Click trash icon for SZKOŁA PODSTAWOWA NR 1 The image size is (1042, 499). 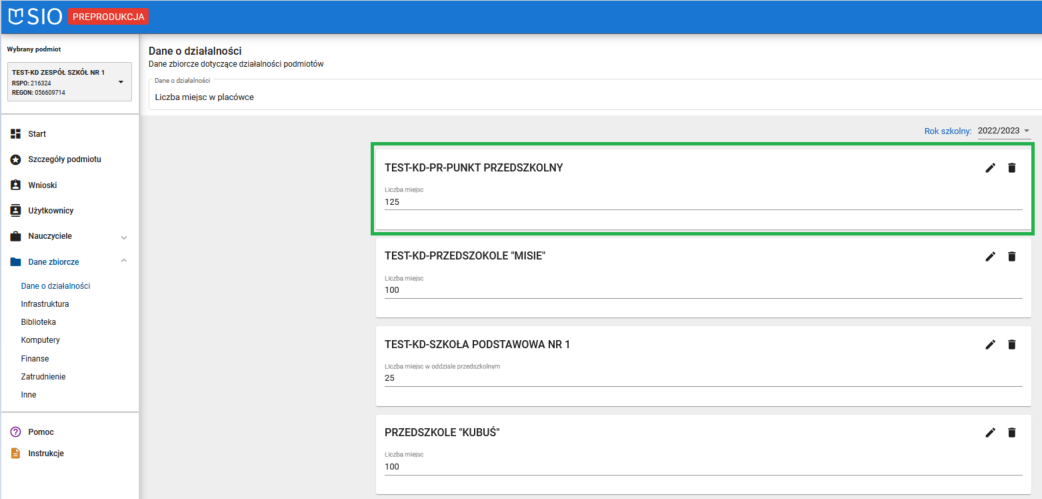pos(1011,344)
